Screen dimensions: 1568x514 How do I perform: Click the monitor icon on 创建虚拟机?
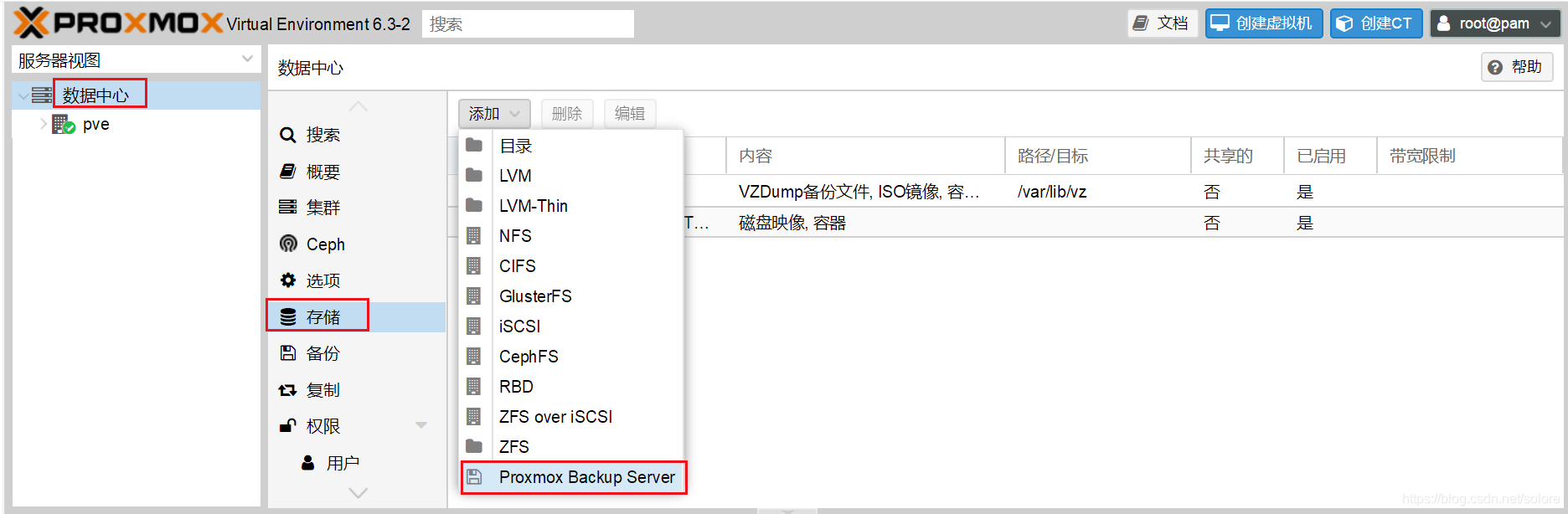pos(1220,23)
